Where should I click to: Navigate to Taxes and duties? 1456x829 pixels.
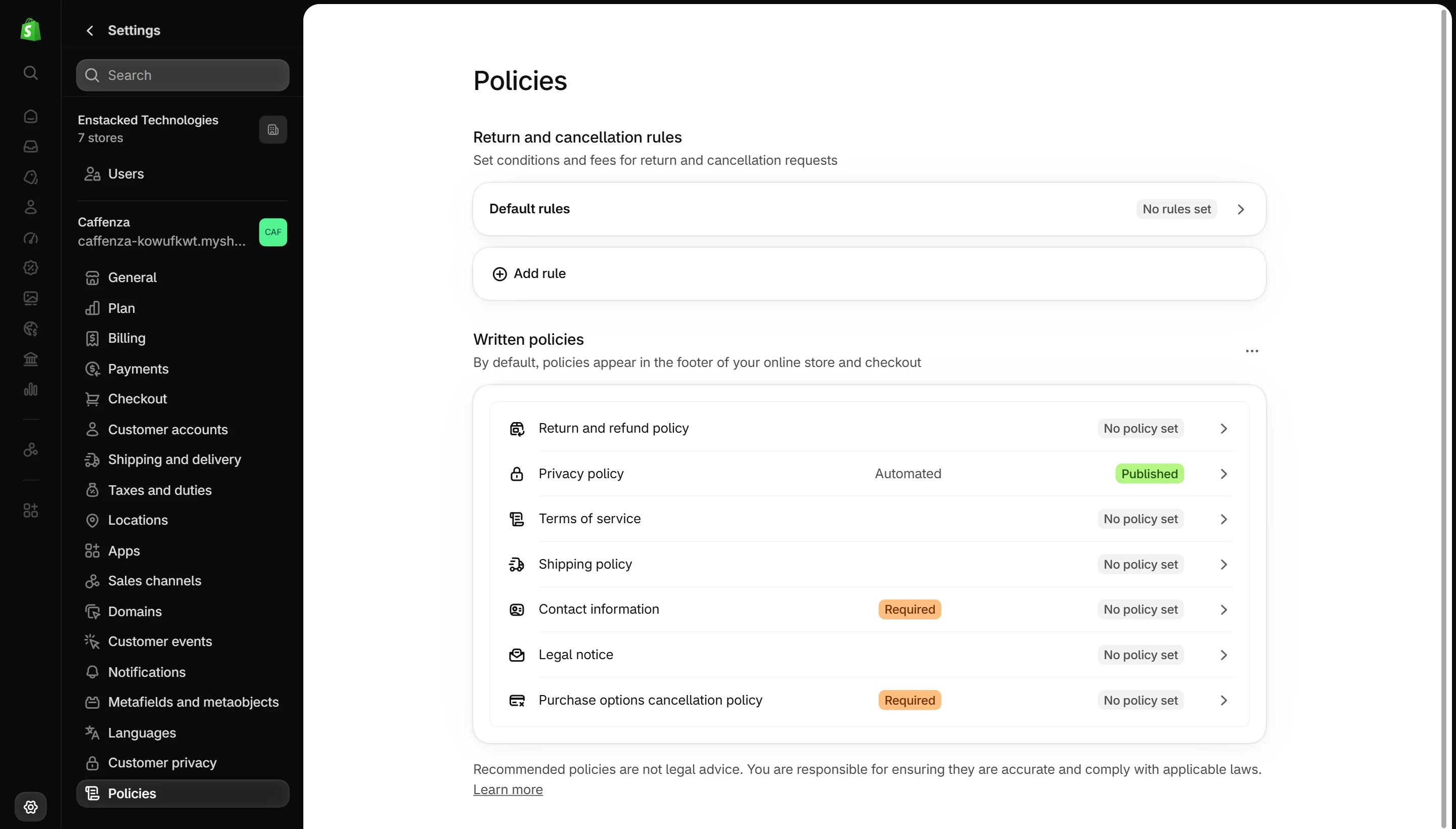coord(182,490)
